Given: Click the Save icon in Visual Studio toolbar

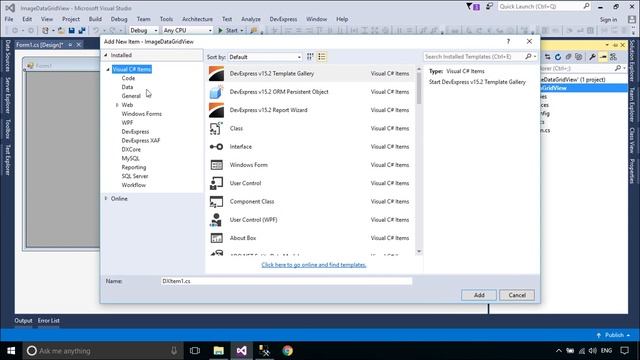Looking at the screenshot, I should point(72,30).
